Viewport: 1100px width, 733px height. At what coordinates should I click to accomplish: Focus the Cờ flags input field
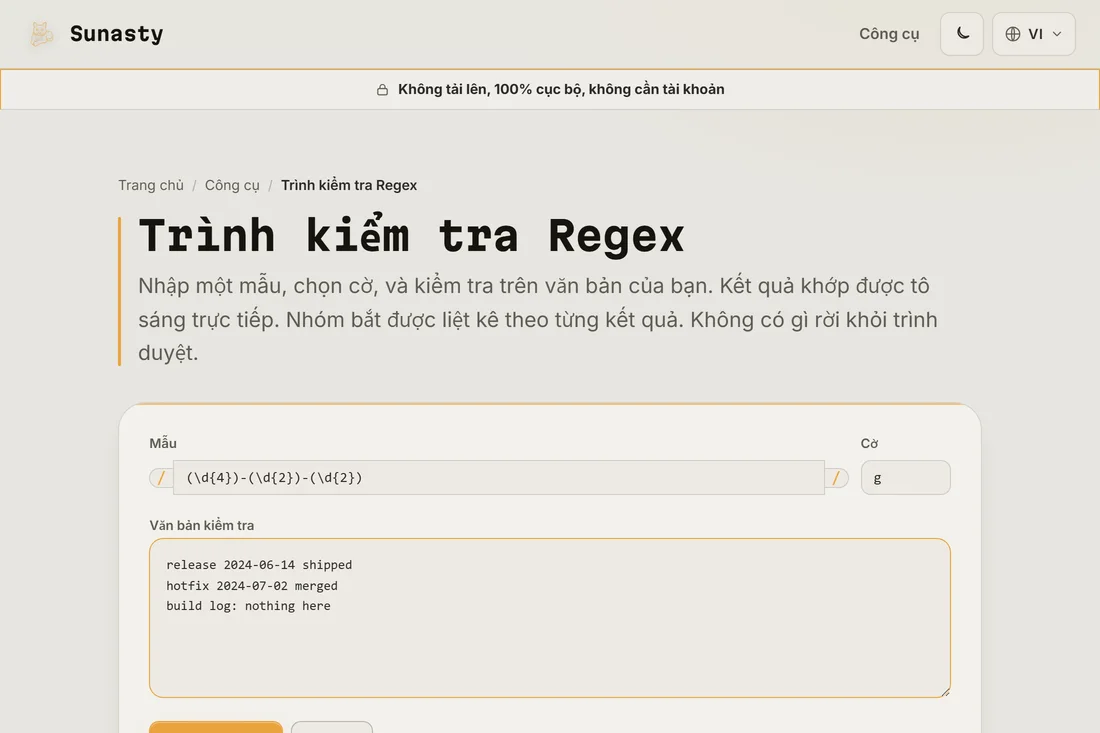point(906,478)
